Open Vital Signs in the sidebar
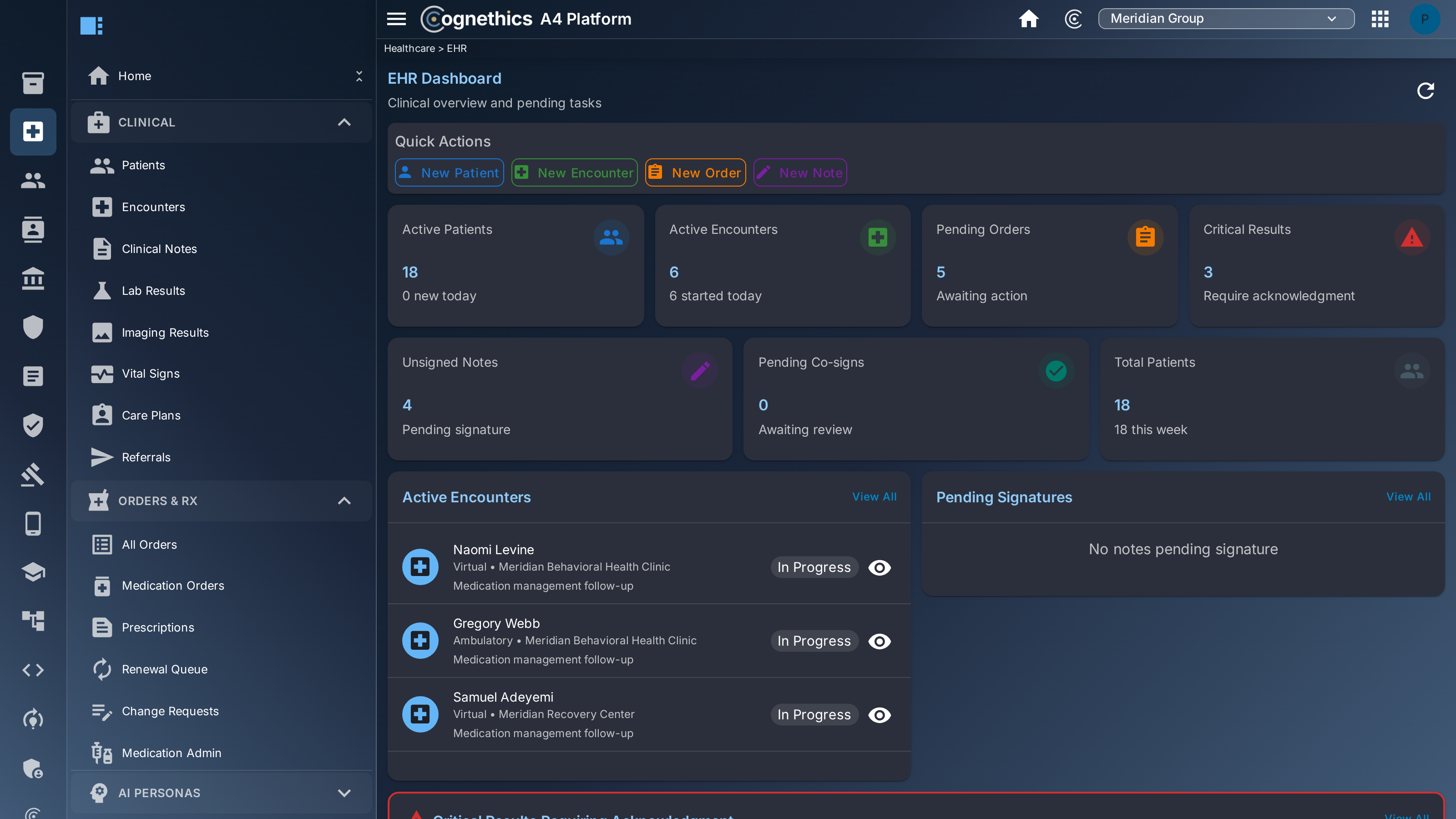The height and width of the screenshot is (819, 1456). pyautogui.click(x=222, y=374)
